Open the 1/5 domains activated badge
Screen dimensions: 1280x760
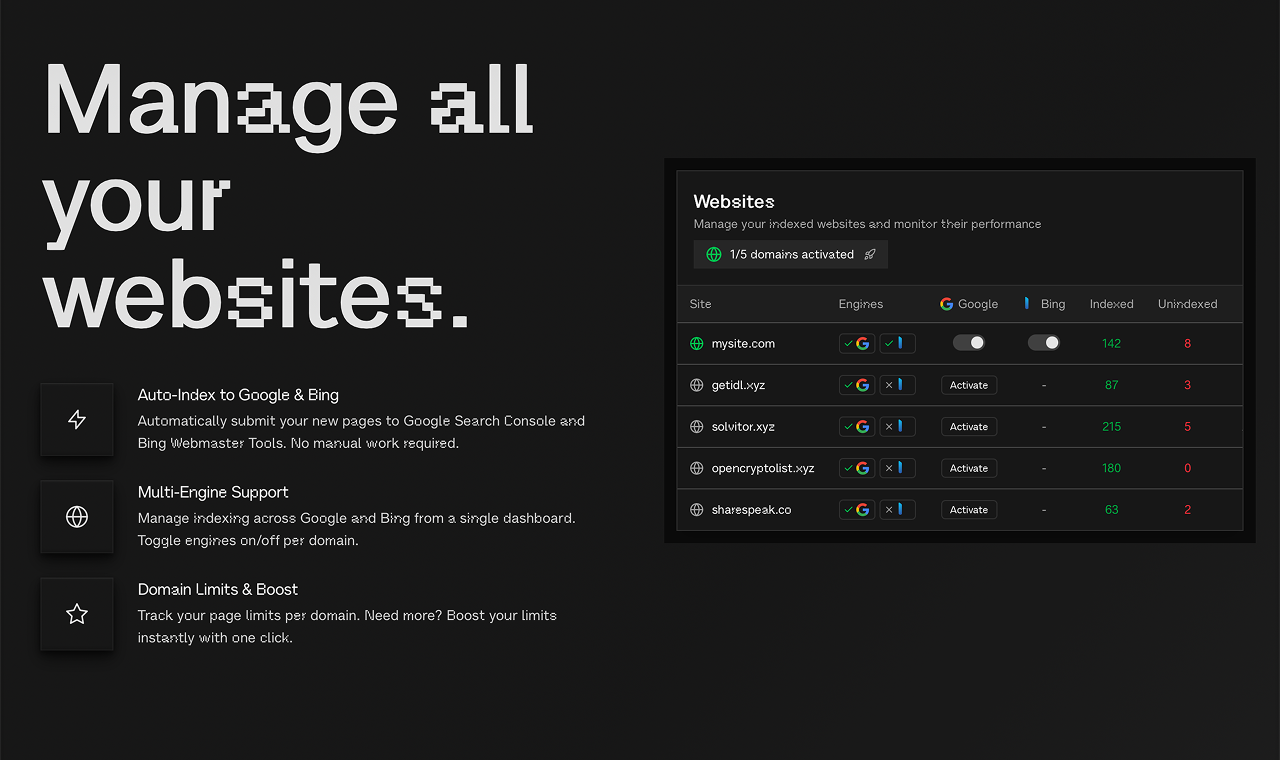pyautogui.click(x=790, y=254)
